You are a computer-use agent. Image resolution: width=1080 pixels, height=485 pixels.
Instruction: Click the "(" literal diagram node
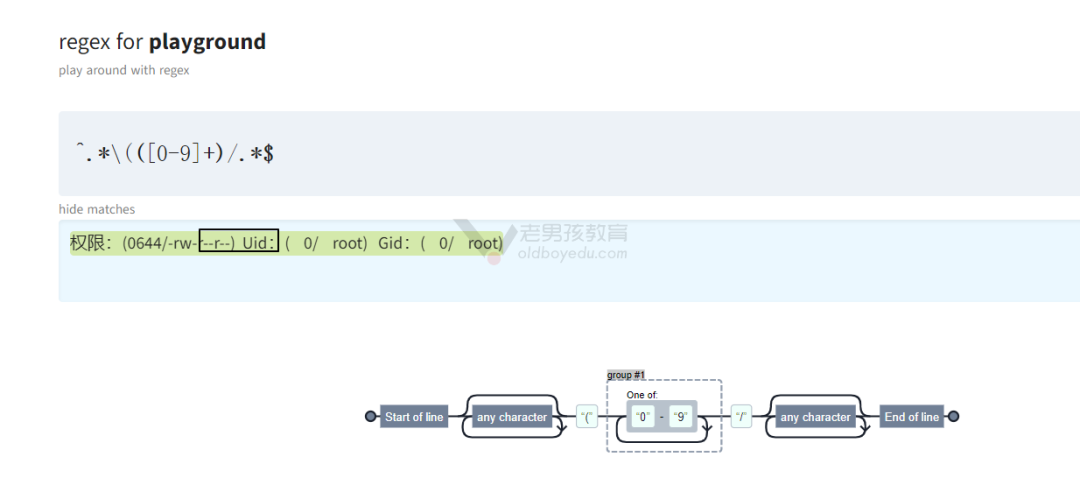(587, 417)
